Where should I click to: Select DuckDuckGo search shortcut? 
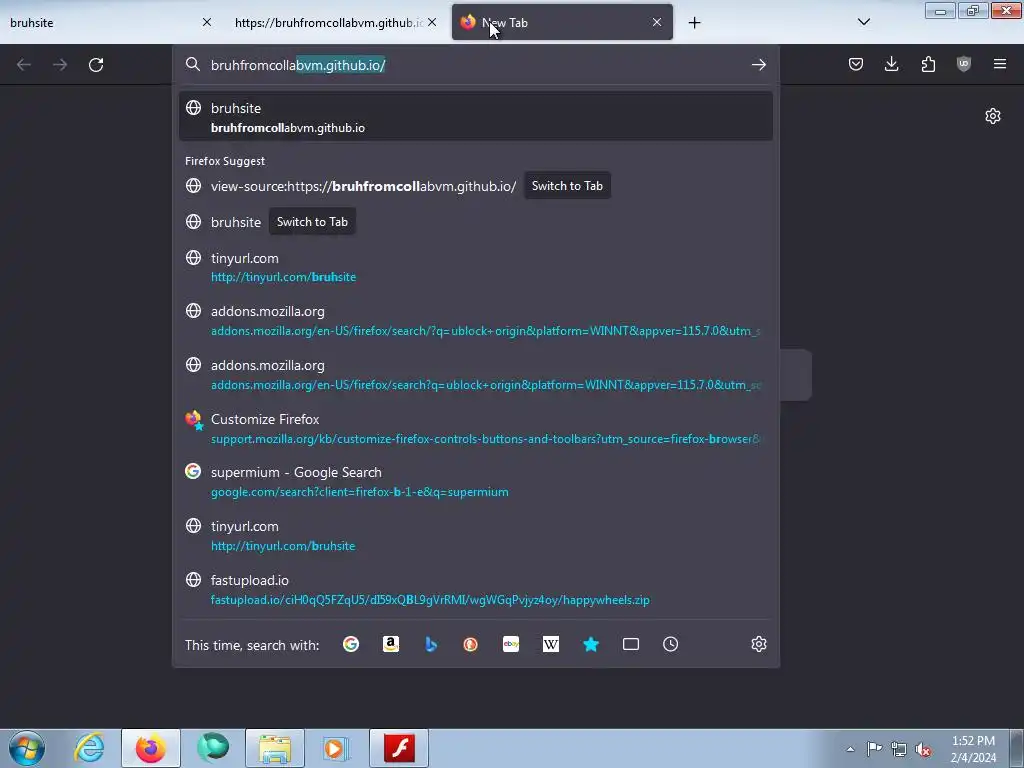click(471, 645)
